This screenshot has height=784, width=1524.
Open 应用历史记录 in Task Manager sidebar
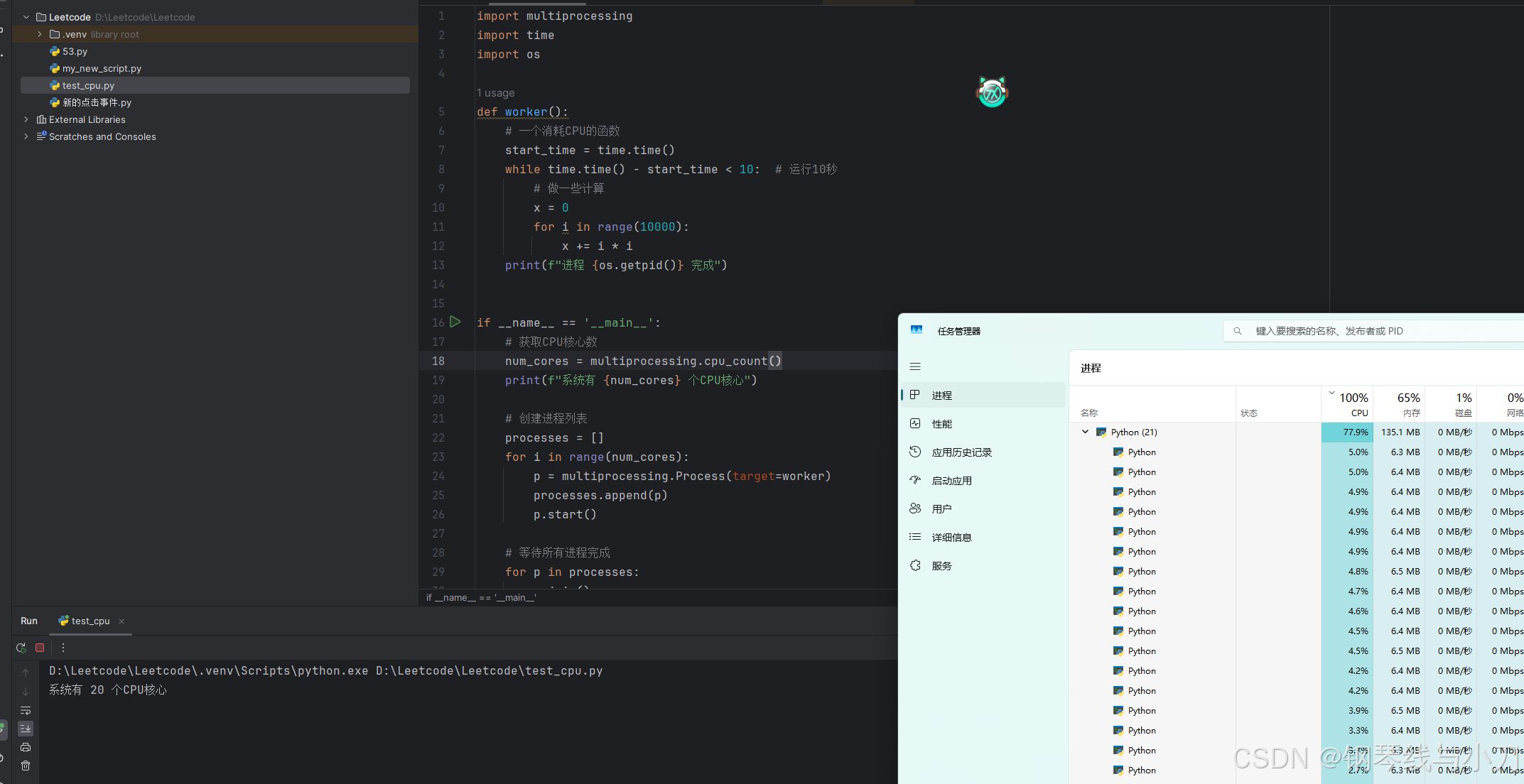click(x=983, y=452)
